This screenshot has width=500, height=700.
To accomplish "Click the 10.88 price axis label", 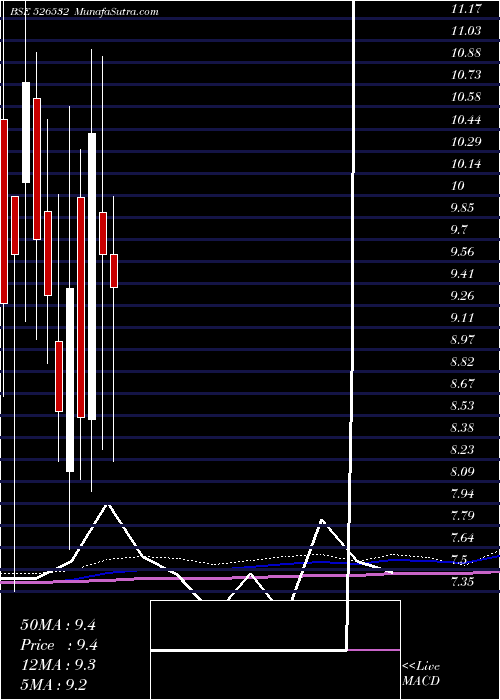I will click(466, 53).
